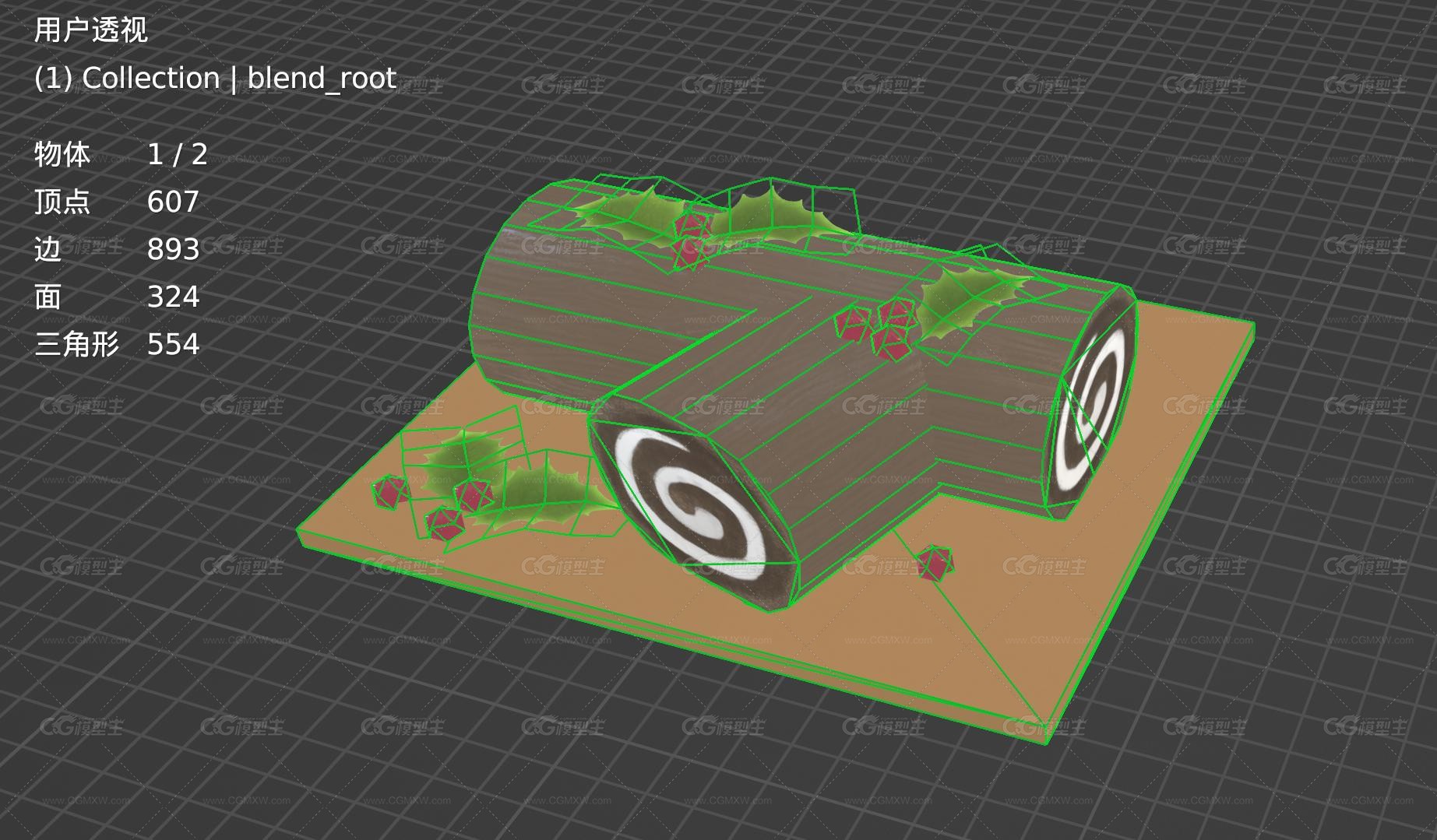Select the 边 893 statistic
Screen dimensions: 1437x840
[117, 249]
